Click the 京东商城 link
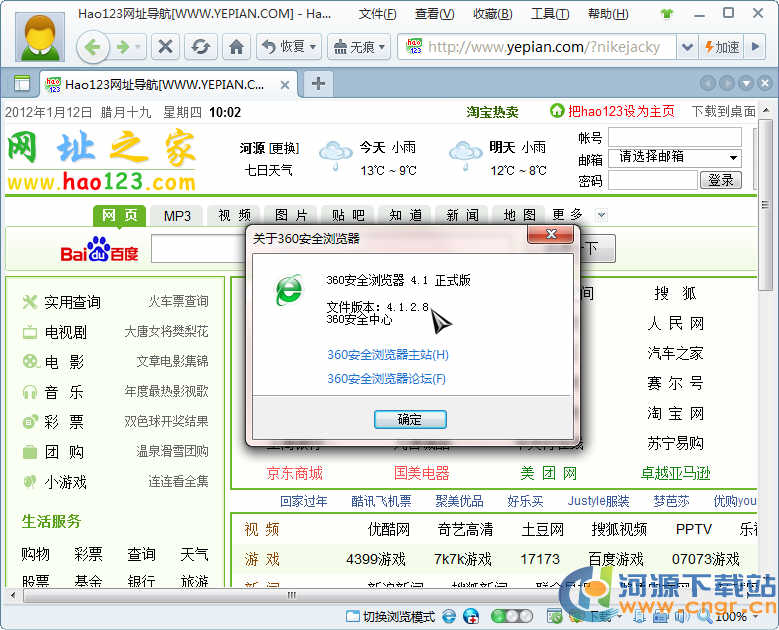Image resolution: width=779 pixels, height=630 pixels. (x=295, y=473)
